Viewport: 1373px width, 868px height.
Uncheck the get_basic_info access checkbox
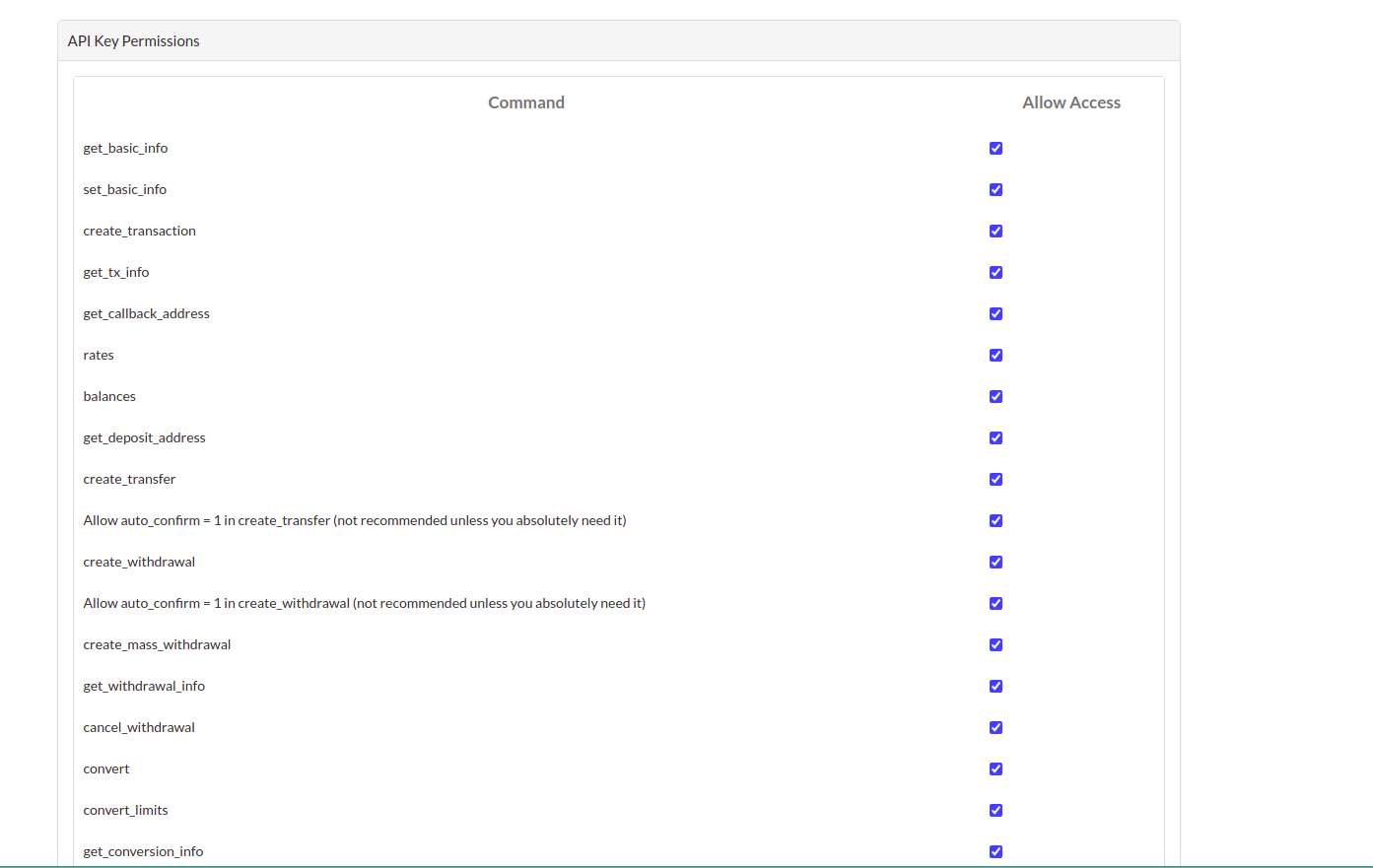coord(995,149)
